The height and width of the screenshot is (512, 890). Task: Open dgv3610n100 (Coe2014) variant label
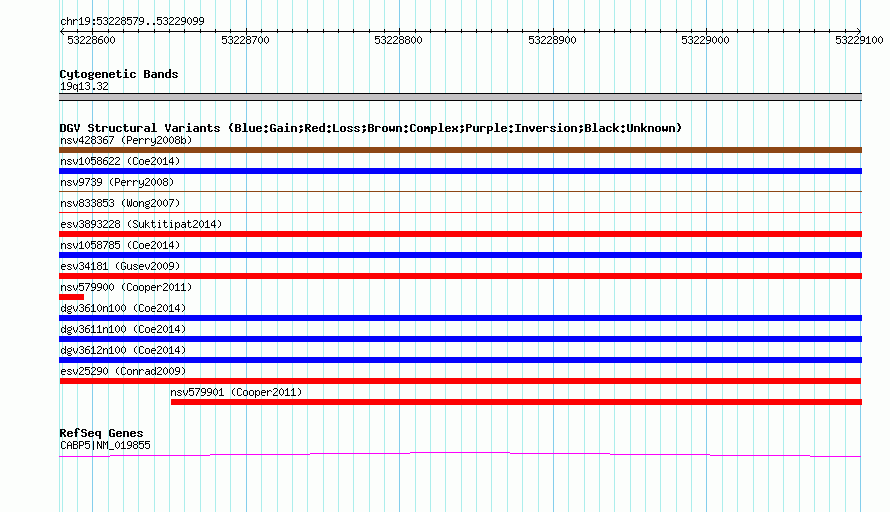click(x=123, y=308)
